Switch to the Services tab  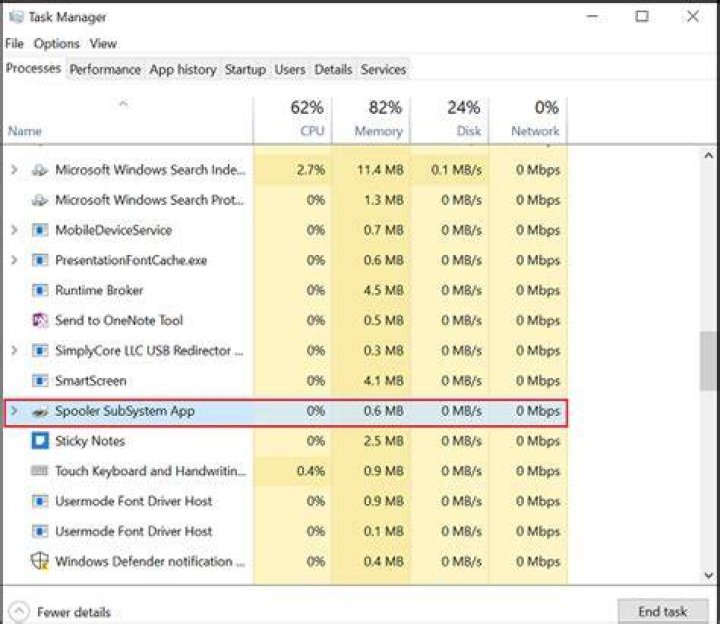[383, 69]
